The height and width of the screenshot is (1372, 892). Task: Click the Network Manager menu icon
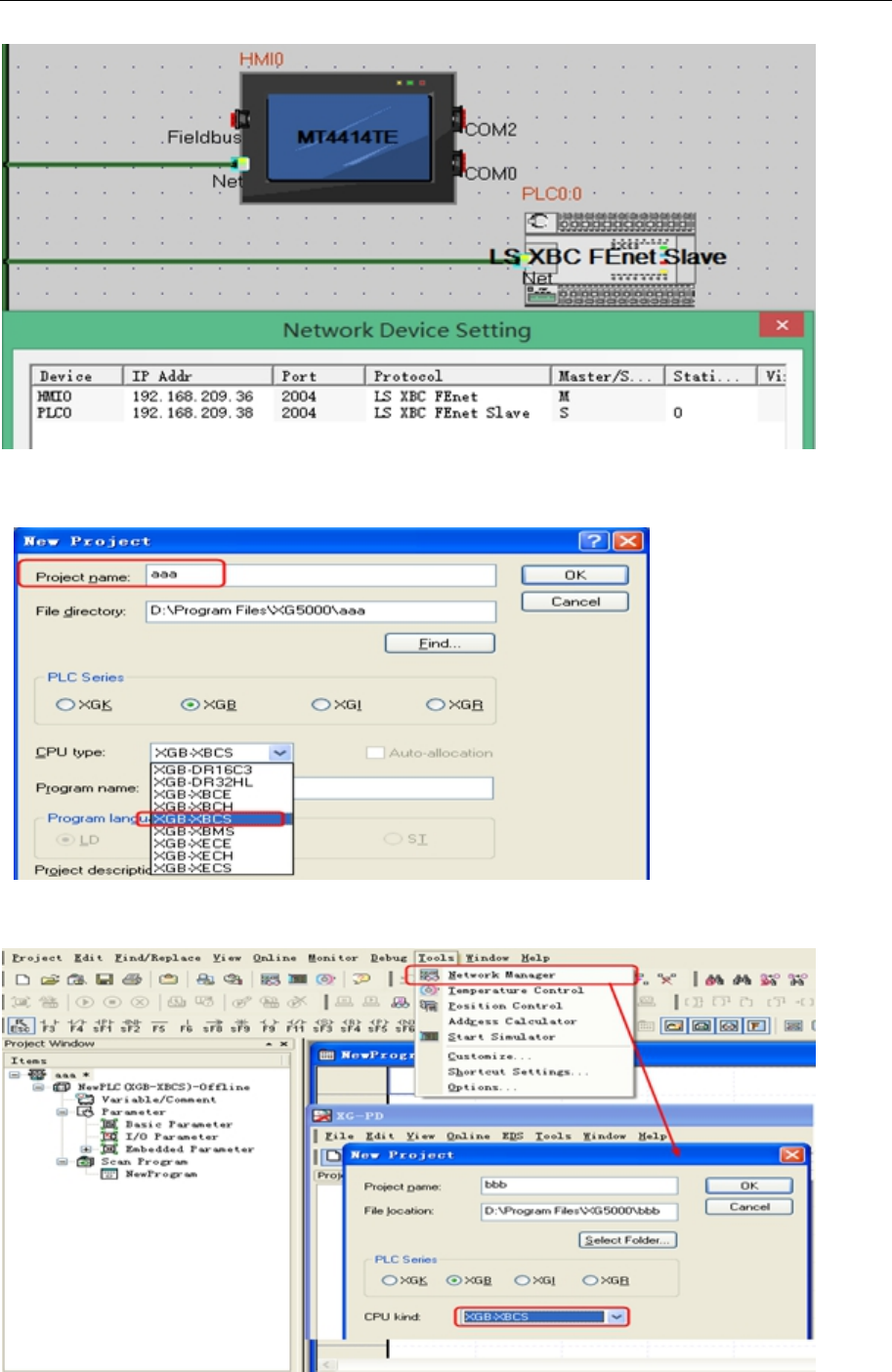(429, 975)
